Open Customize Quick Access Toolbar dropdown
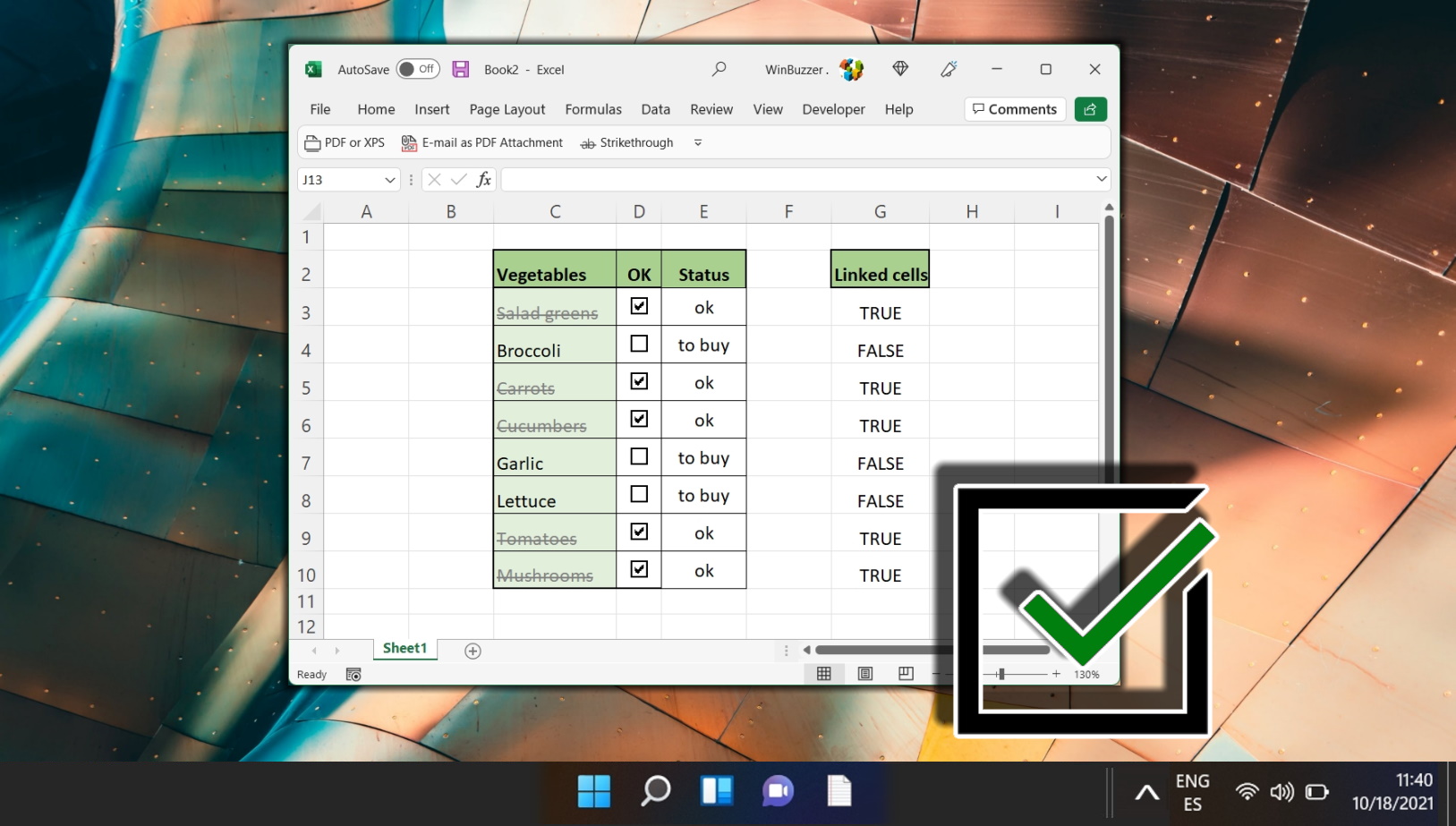Viewport: 1456px width, 826px height. point(698,142)
